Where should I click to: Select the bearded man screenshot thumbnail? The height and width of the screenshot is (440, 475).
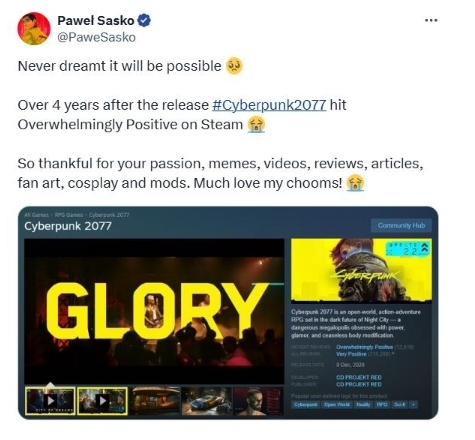(x=259, y=401)
